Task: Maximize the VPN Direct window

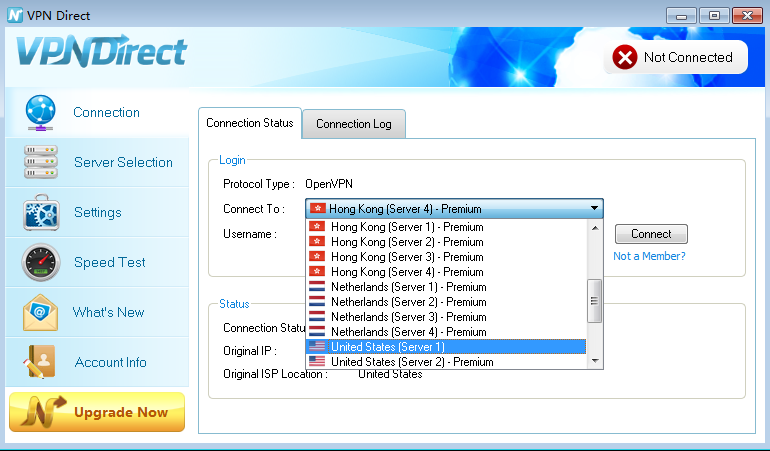Action: 714,16
